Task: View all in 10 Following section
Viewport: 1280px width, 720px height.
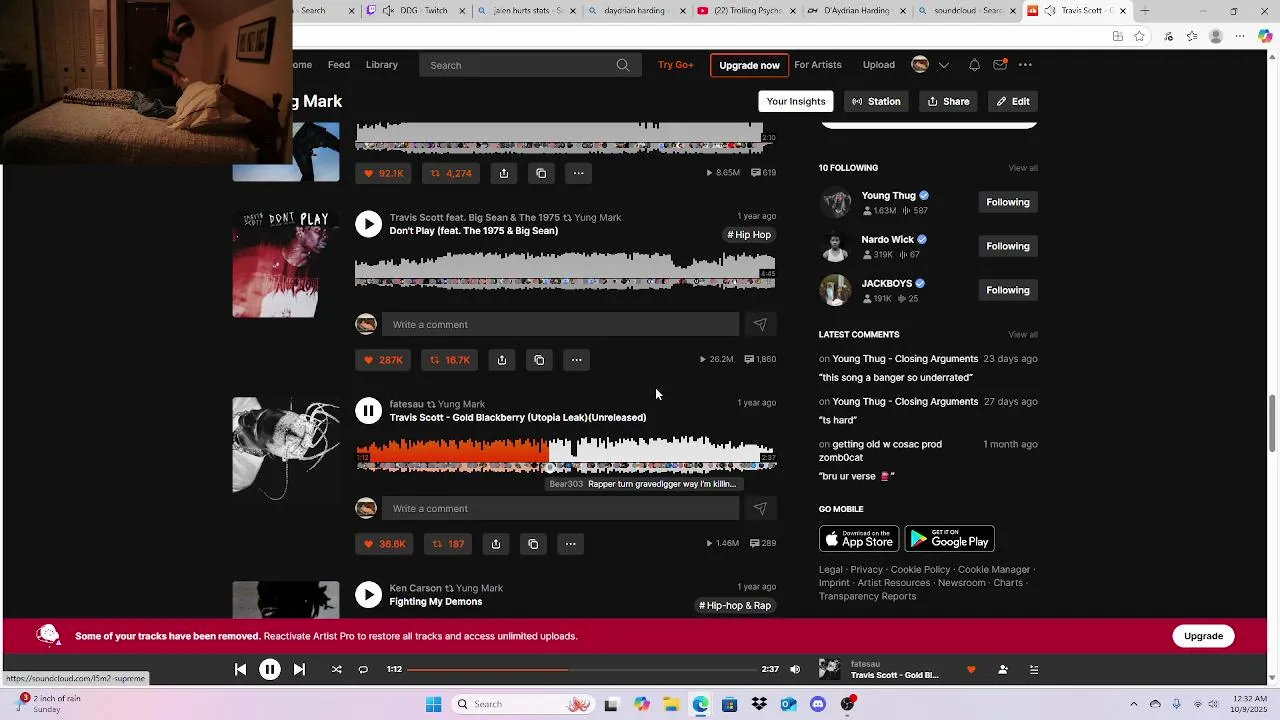Action: pos(1022,168)
